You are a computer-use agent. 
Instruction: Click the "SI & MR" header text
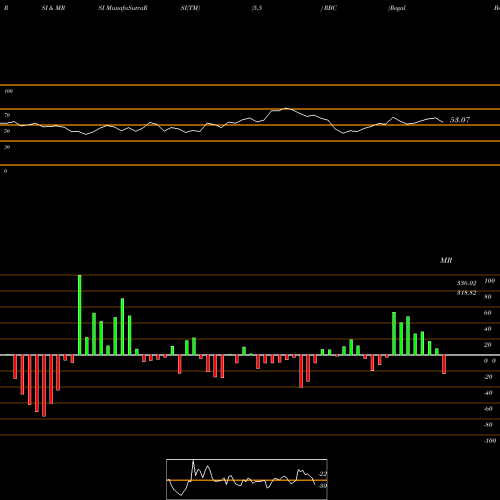pyautogui.click(x=53, y=8)
